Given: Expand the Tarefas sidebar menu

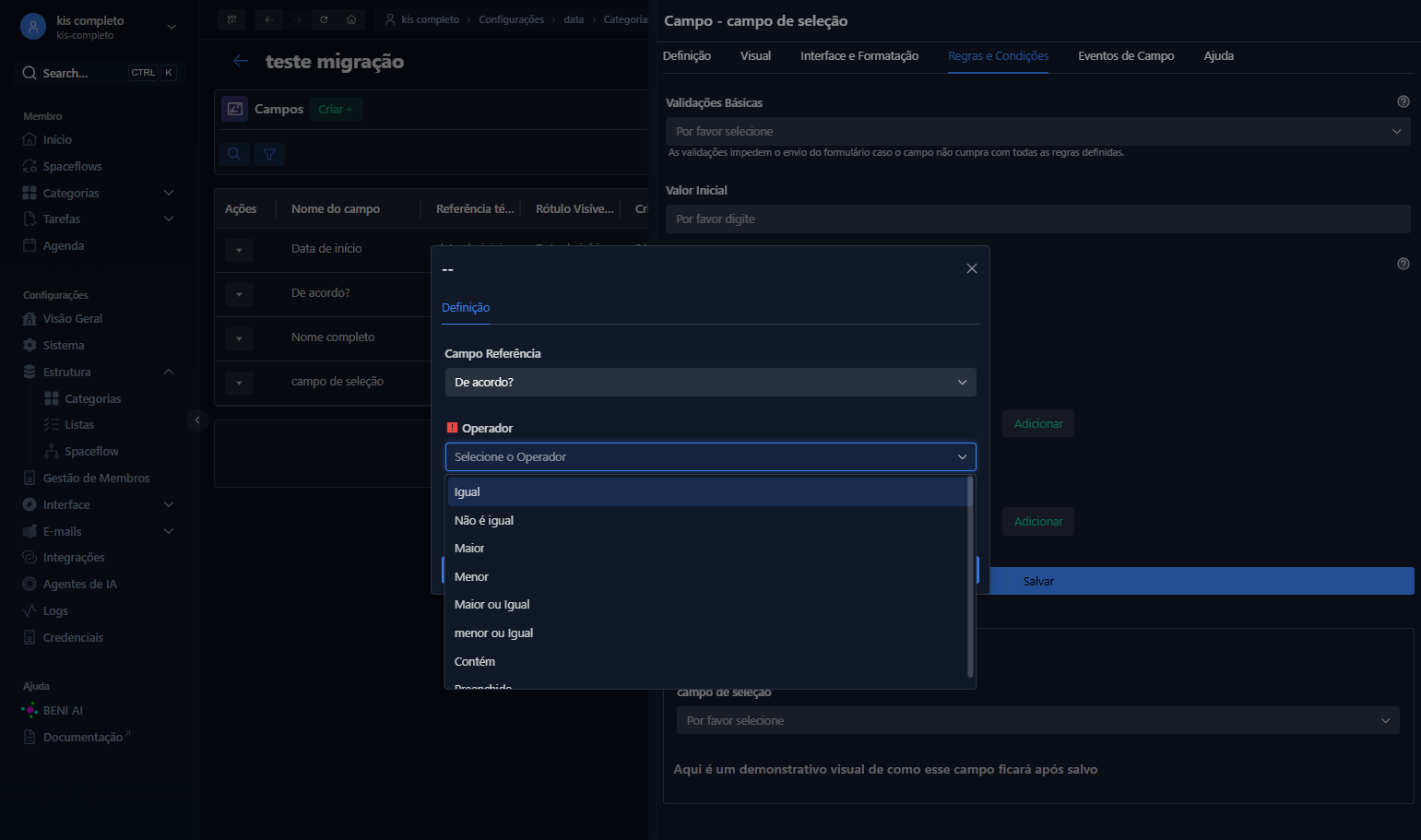Looking at the screenshot, I should pos(169,219).
